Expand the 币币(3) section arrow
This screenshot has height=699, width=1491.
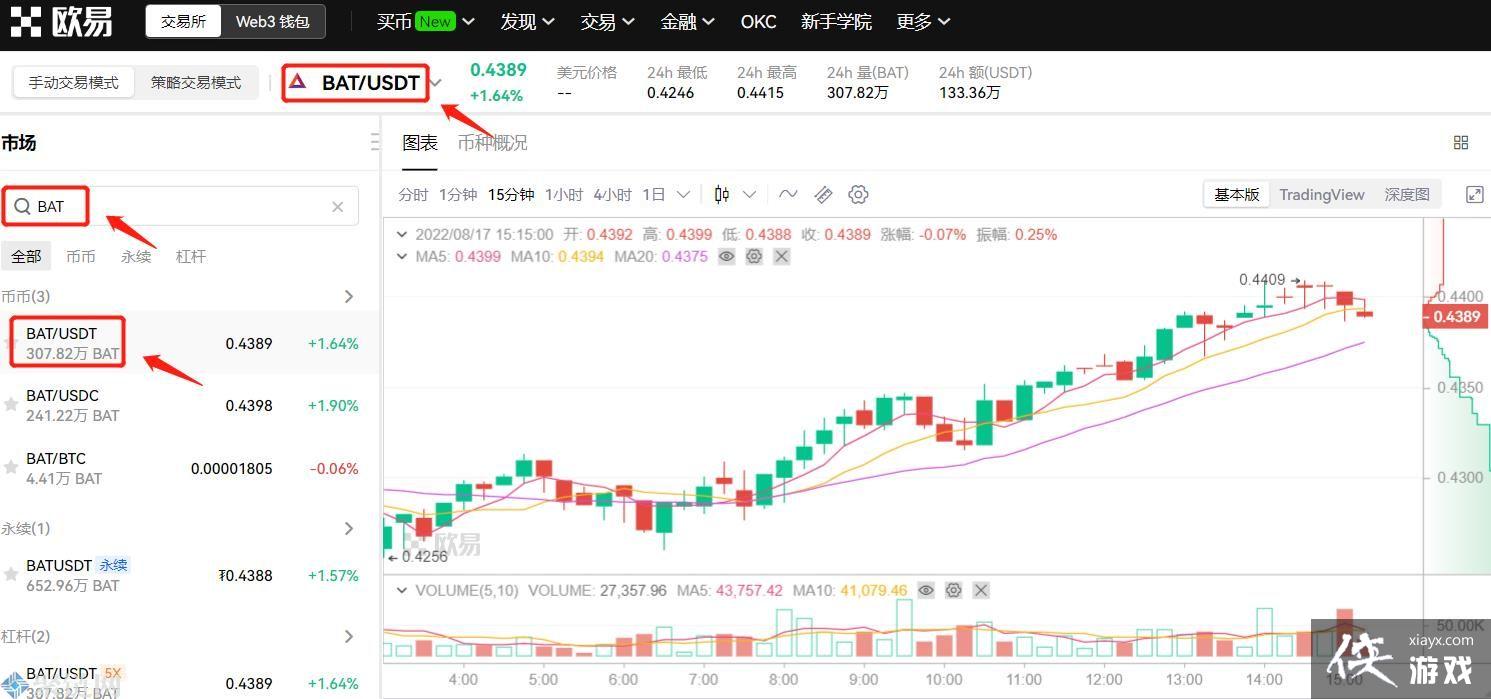[x=349, y=296]
